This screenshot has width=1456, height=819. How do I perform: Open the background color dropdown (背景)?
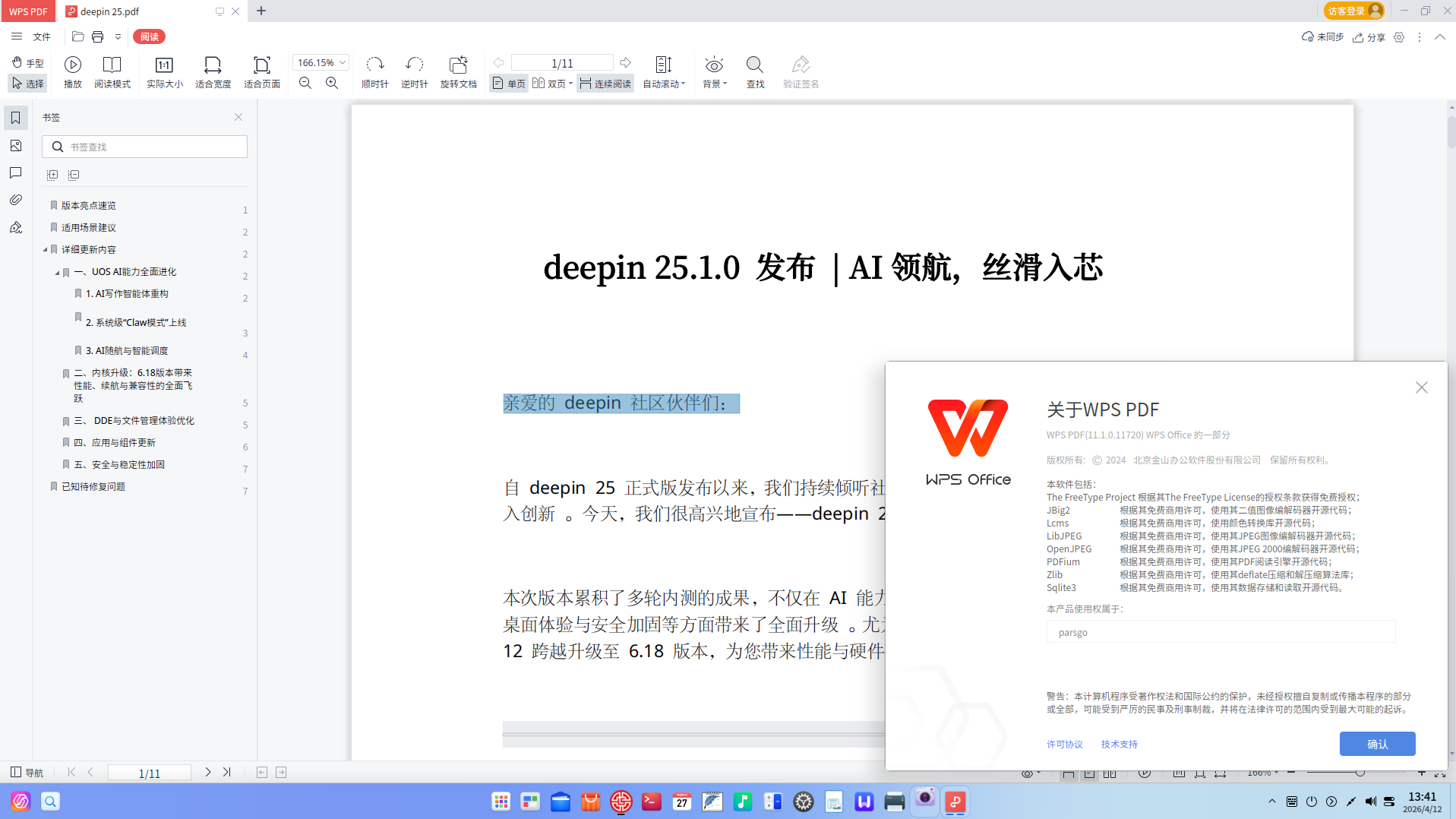pyautogui.click(x=713, y=72)
